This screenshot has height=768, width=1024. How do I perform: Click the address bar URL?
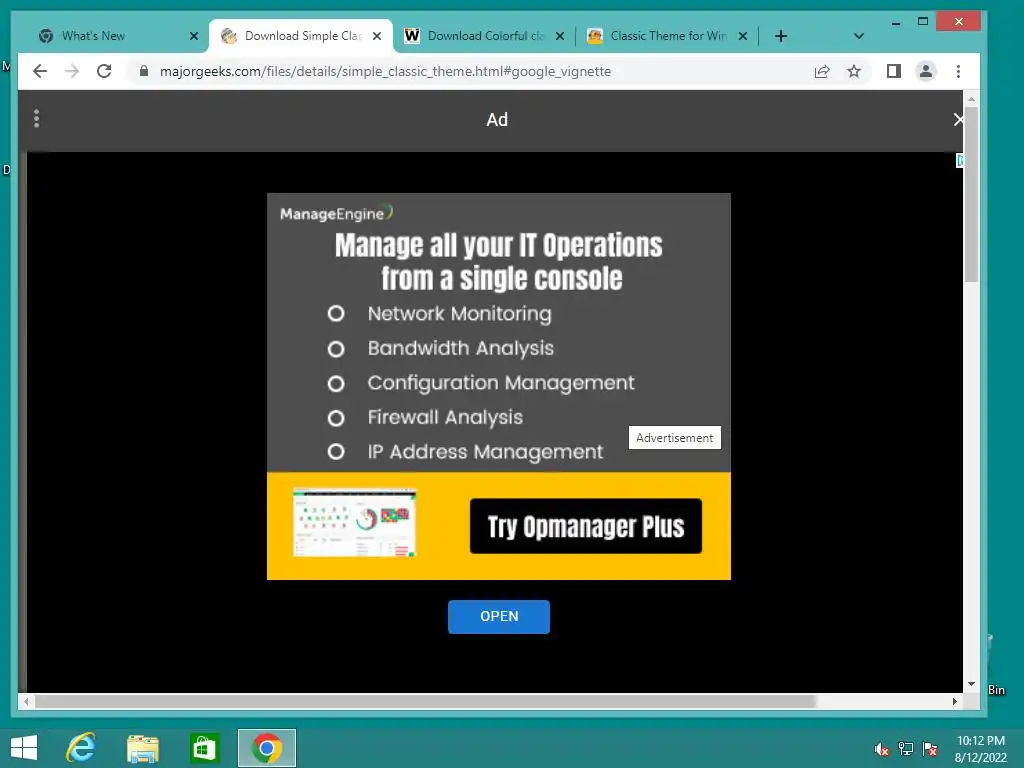tap(385, 71)
